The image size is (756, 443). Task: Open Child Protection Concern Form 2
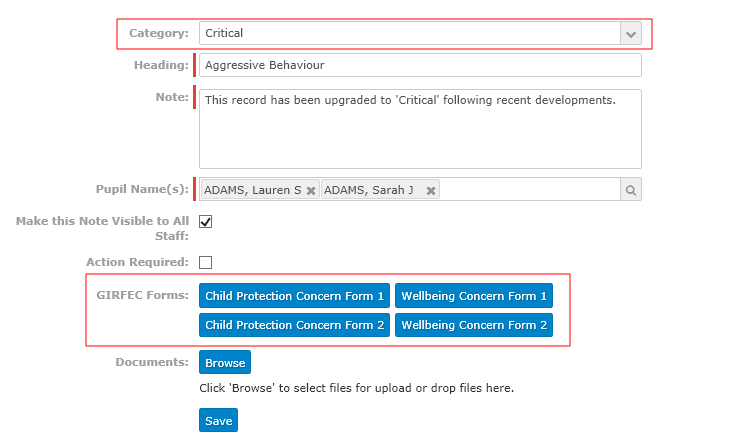(294, 325)
